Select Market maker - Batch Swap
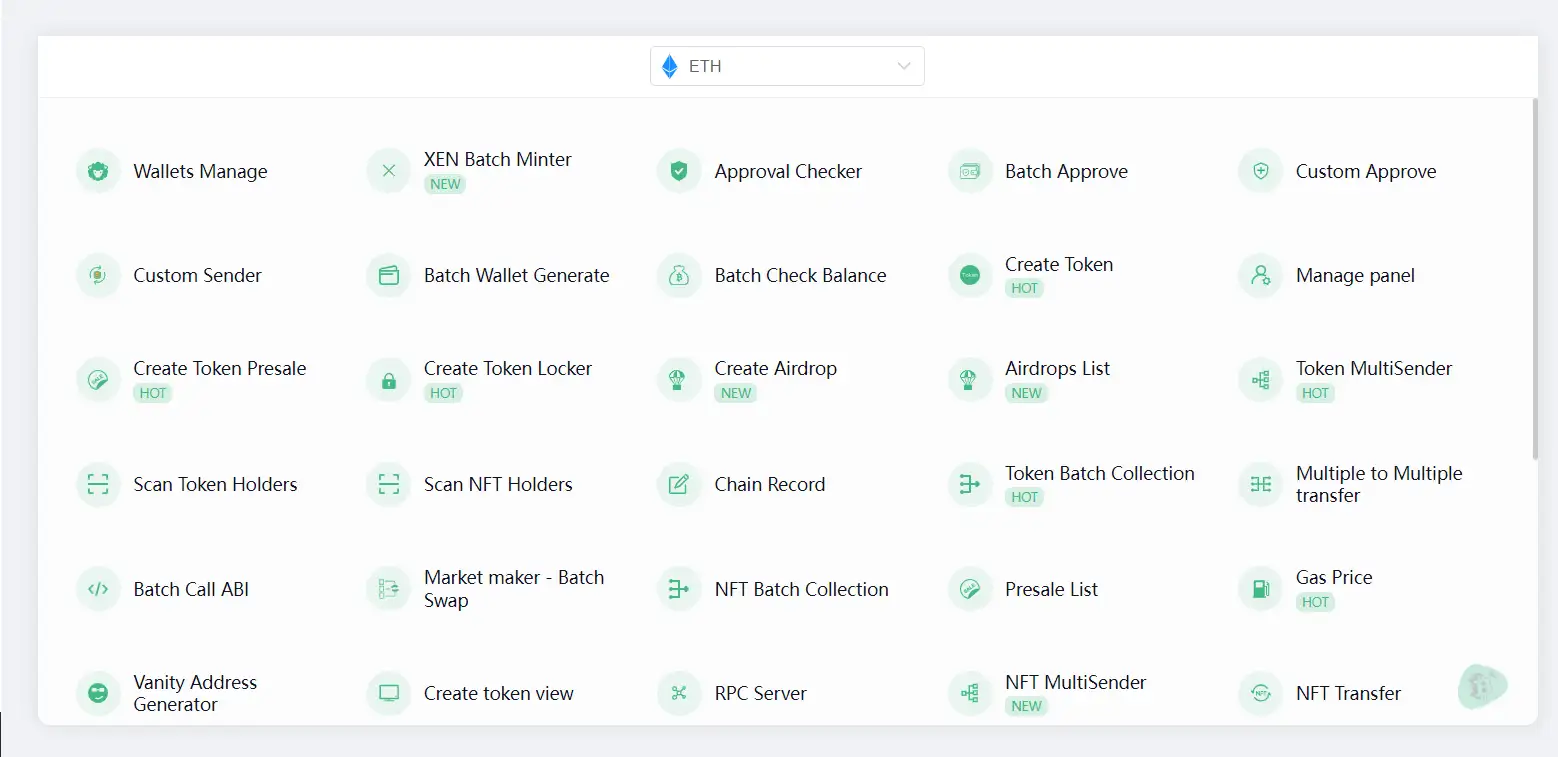Image resolution: width=1558 pixels, height=757 pixels. pyautogui.click(x=513, y=589)
